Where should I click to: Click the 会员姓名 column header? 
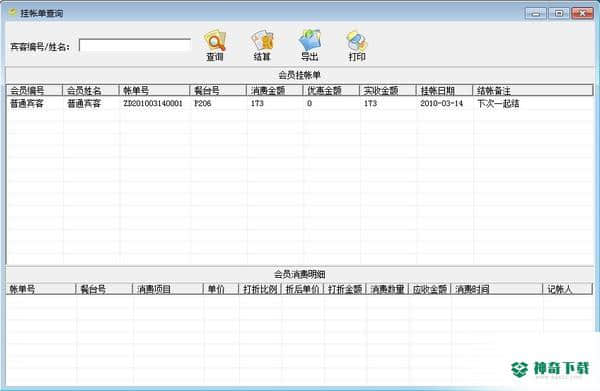tap(91, 90)
